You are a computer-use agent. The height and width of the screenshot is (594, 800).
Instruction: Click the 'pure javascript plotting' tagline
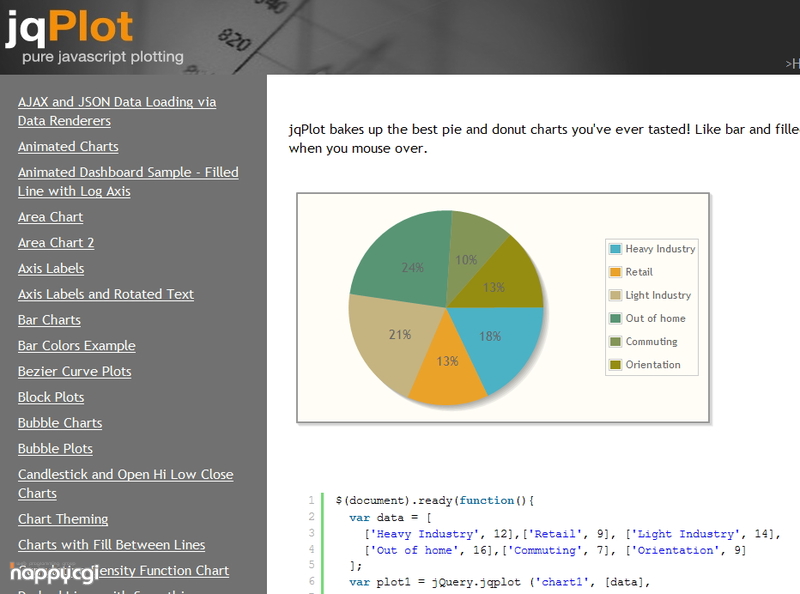tap(103, 57)
